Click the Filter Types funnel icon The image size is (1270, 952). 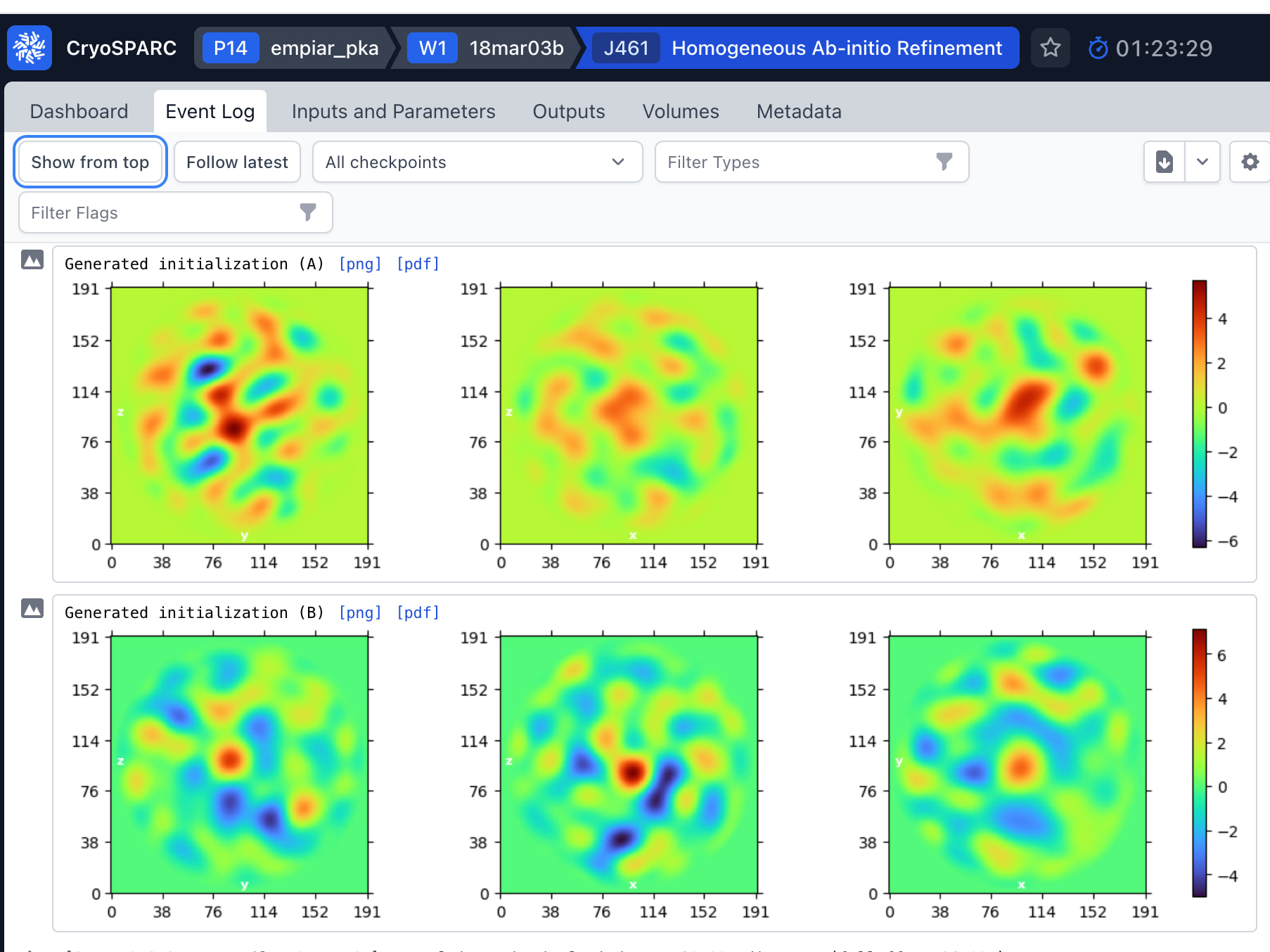(x=944, y=162)
